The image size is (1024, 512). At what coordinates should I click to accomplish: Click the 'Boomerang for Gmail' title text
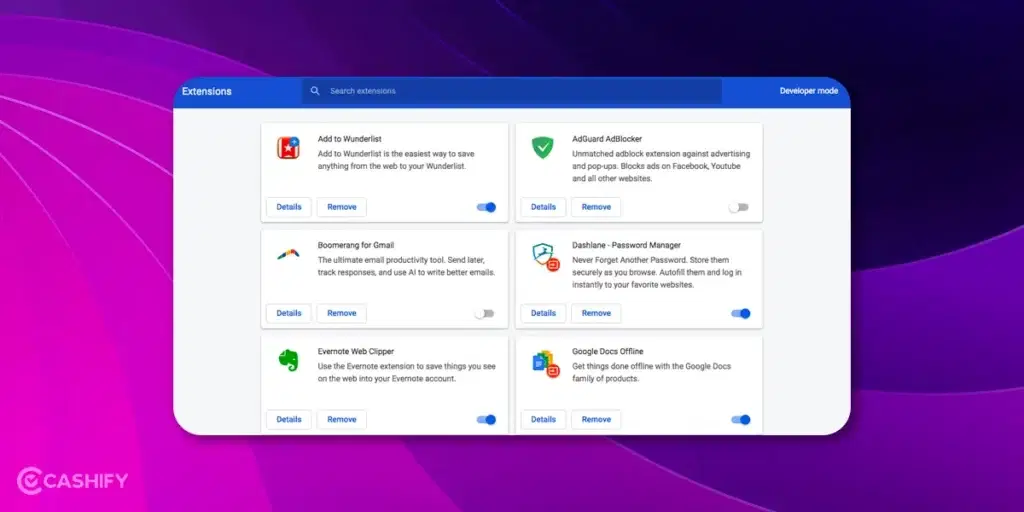(x=356, y=246)
